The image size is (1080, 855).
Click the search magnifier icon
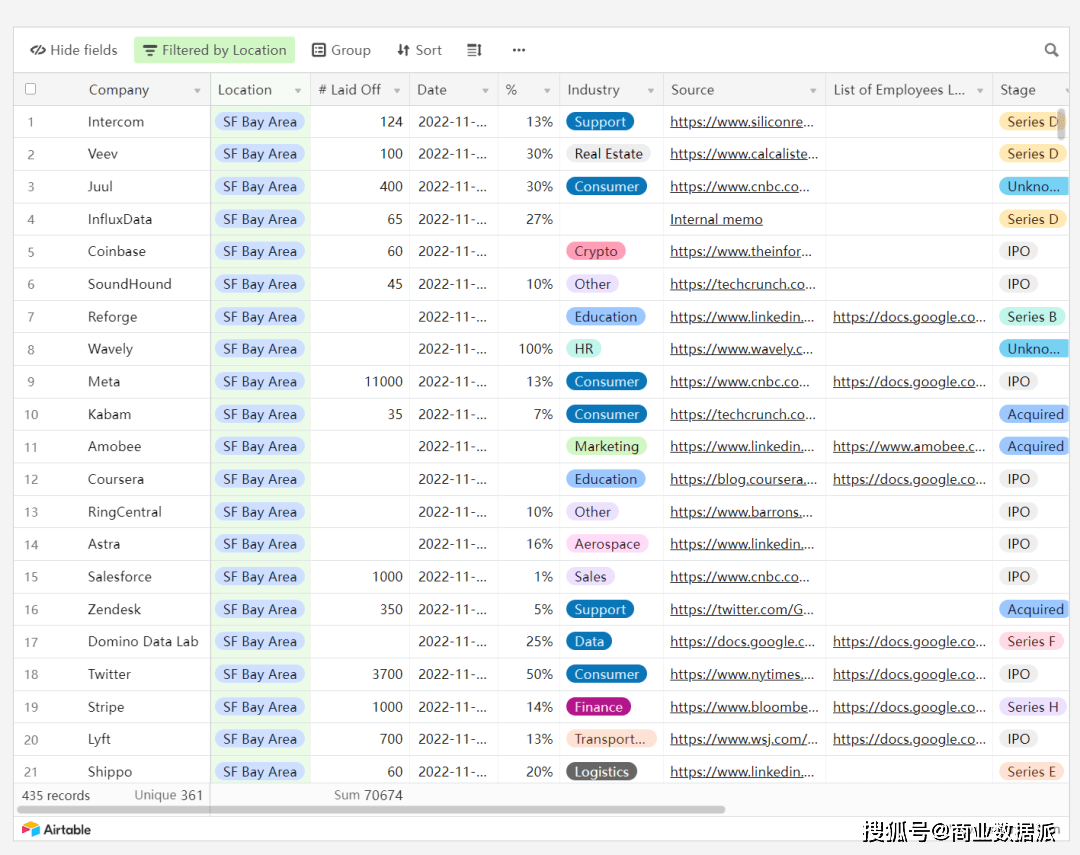[1051, 50]
